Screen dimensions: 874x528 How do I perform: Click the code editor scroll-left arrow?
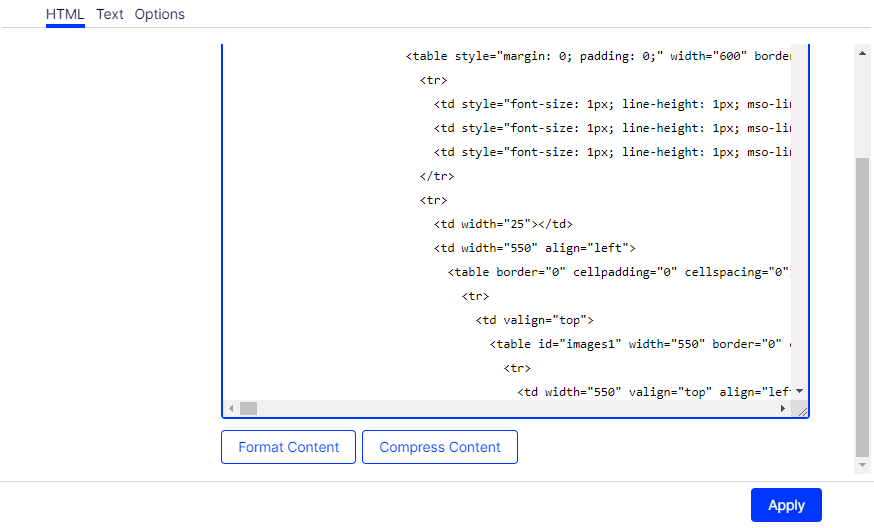click(x=231, y=409)
